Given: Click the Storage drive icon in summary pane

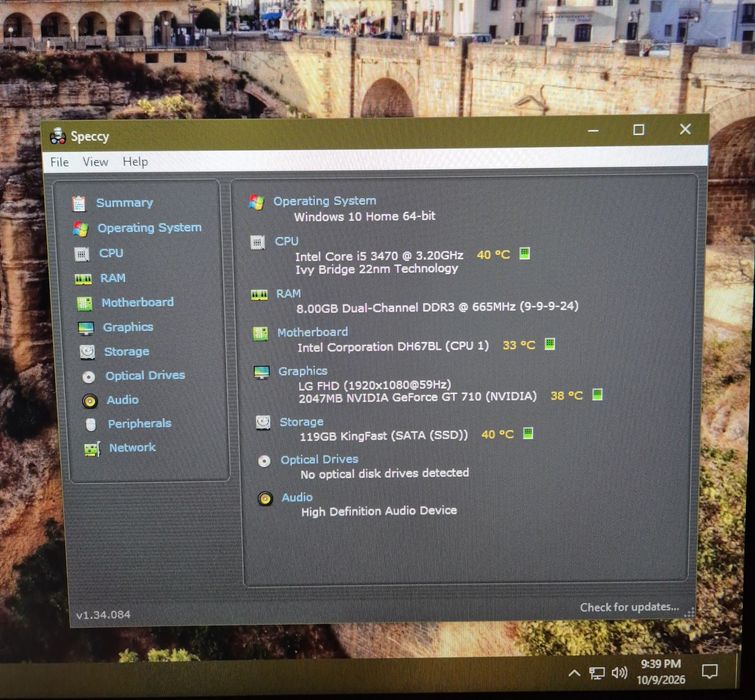Looking at the screenshot, I should [263, 422].
